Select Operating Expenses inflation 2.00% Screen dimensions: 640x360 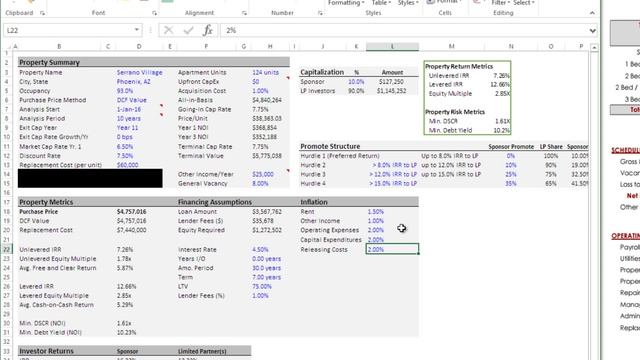point(376,230)
